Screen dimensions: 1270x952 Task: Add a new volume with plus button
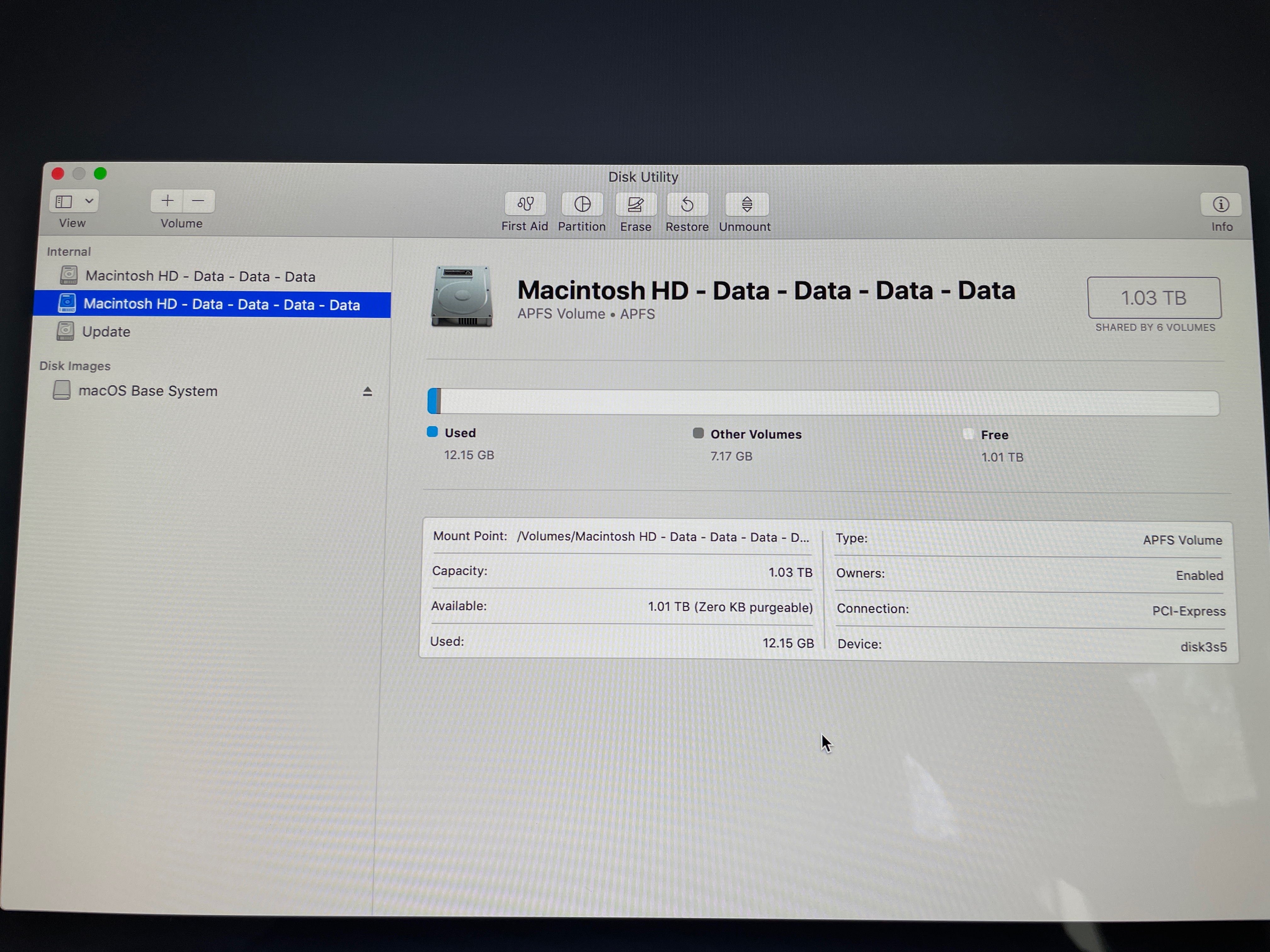(x=167, y=201)
